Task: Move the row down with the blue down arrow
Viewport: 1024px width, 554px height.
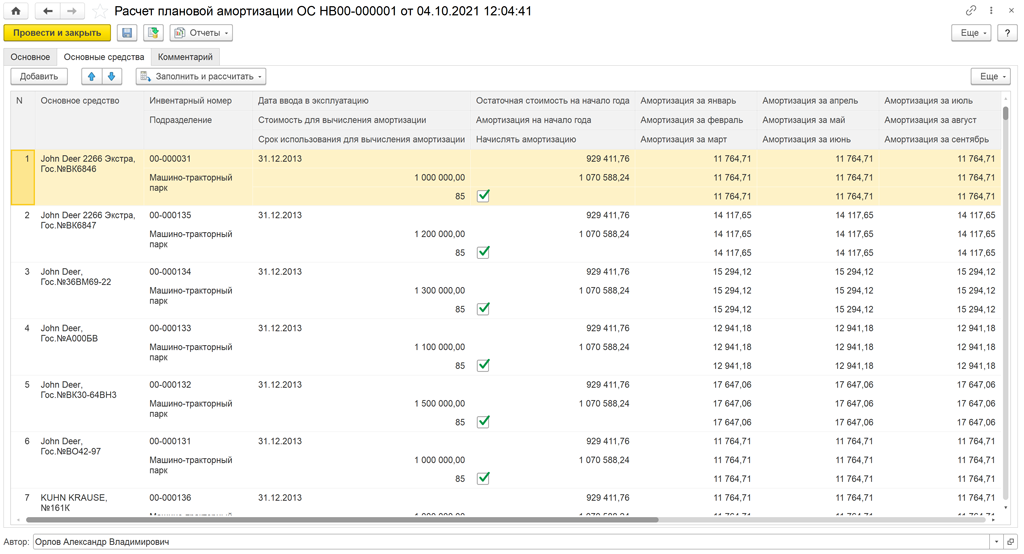Action: (x=111, y=76)
